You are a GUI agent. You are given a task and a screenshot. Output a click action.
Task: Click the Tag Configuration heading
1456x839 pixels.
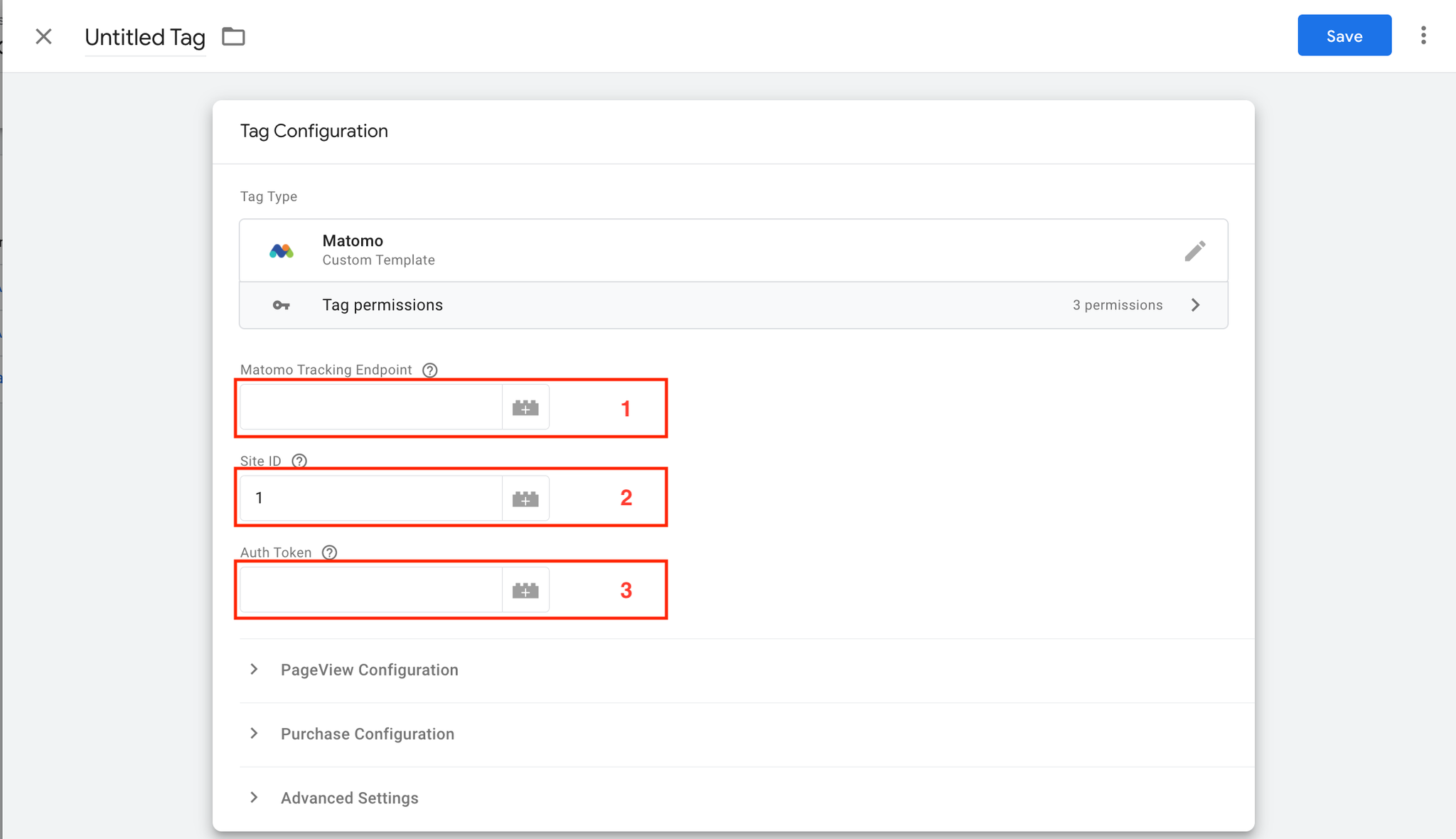[x=314, y=131]
